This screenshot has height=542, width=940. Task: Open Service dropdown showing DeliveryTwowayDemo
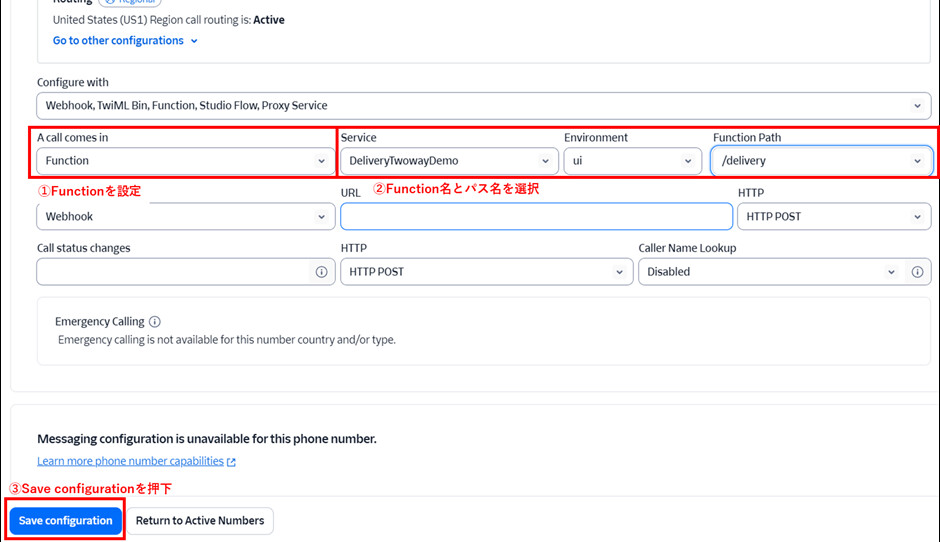pyautogui.click(x=448, y=161)
